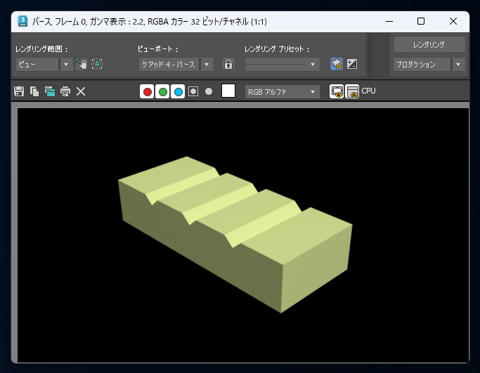Copy the rendered image to clipboard

[x=34, y=91]
